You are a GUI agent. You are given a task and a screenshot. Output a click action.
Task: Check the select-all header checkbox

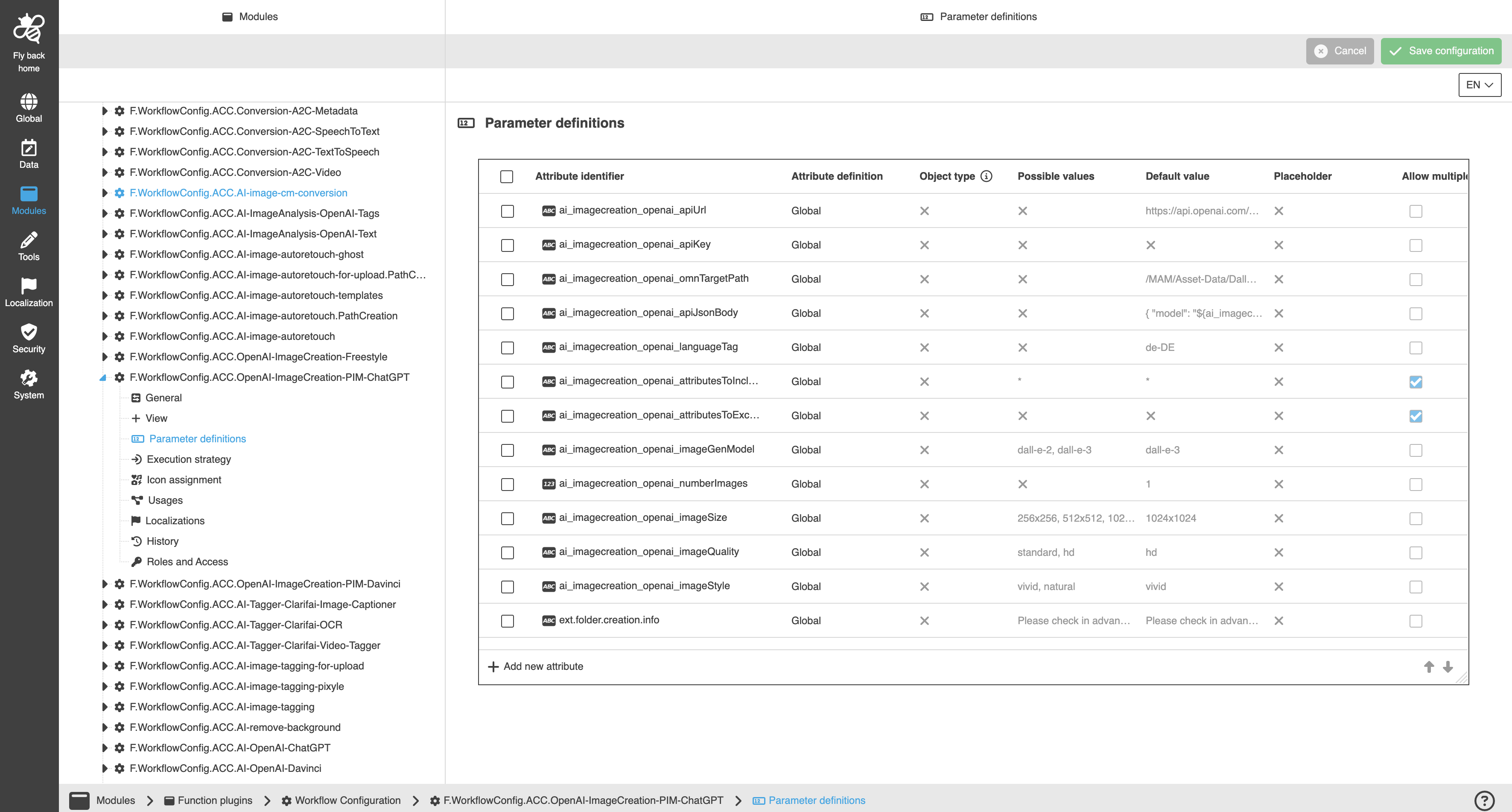506,176
